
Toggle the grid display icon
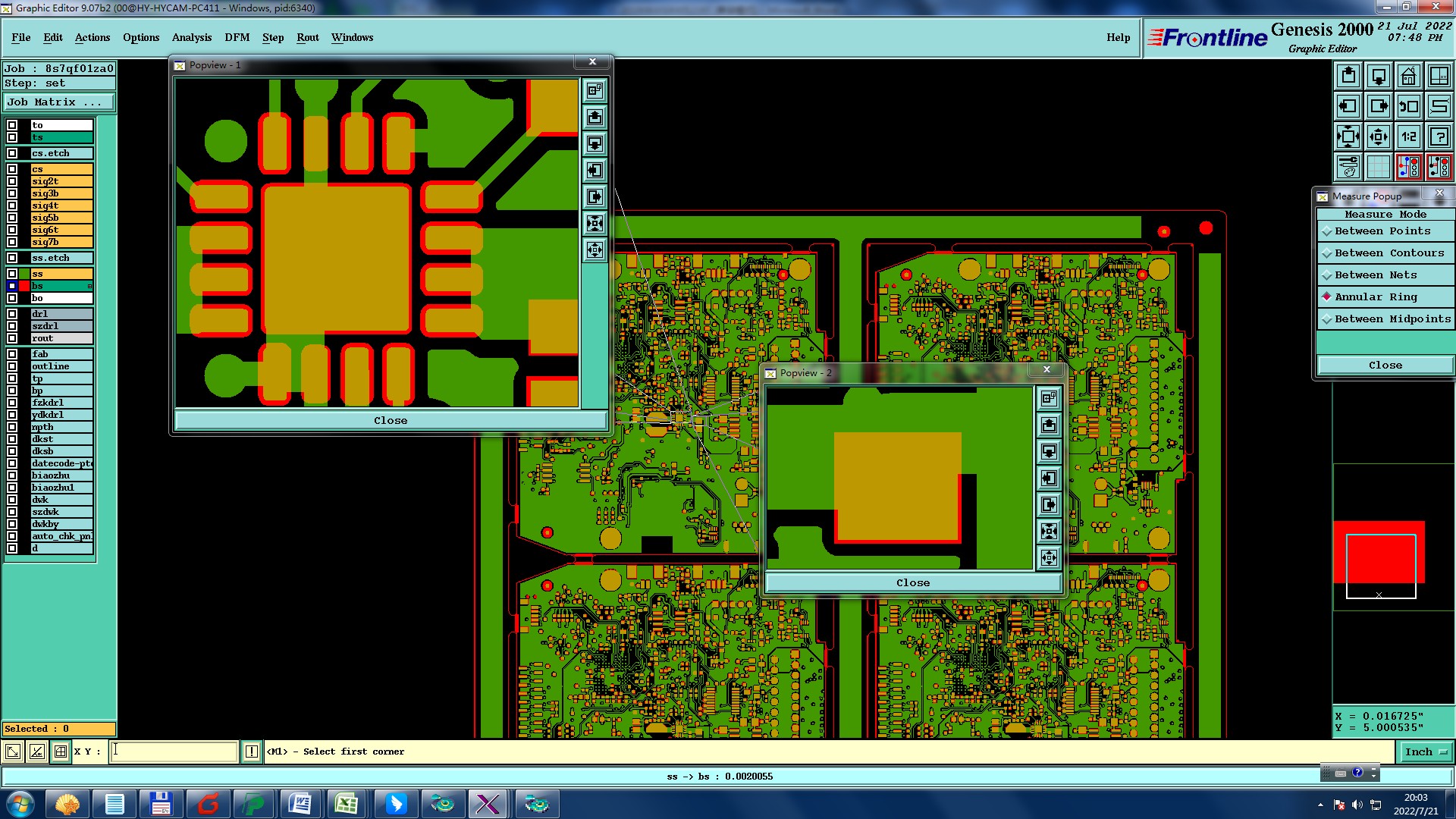1378,167
